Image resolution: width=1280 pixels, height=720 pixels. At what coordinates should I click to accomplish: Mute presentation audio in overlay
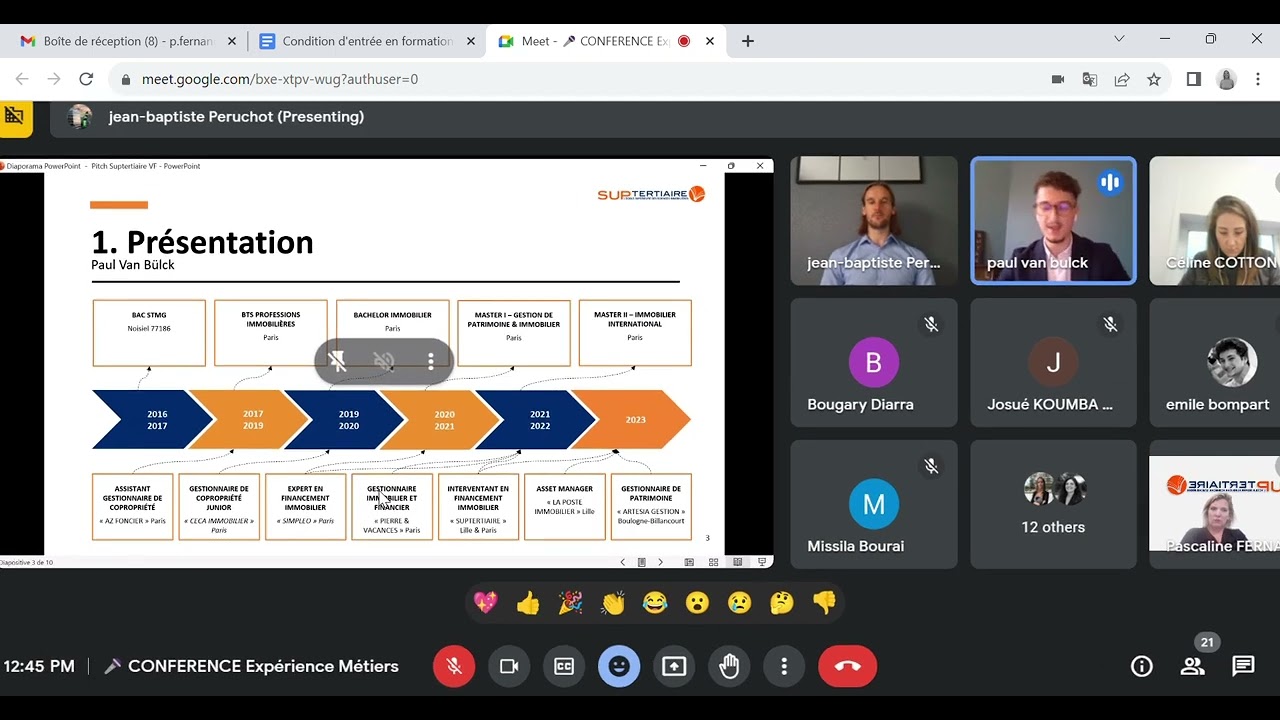click(384, 361)
